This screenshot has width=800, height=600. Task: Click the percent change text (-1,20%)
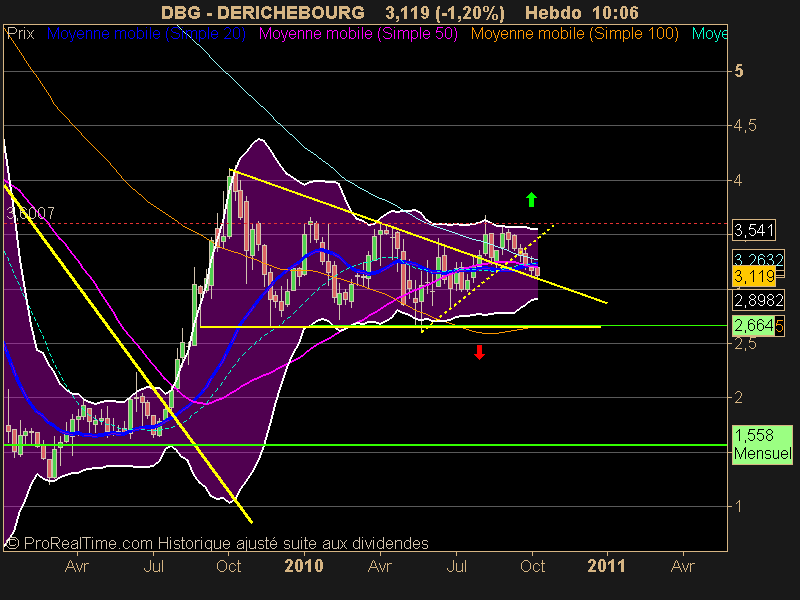pyautogui.click(x=469, y=12)
